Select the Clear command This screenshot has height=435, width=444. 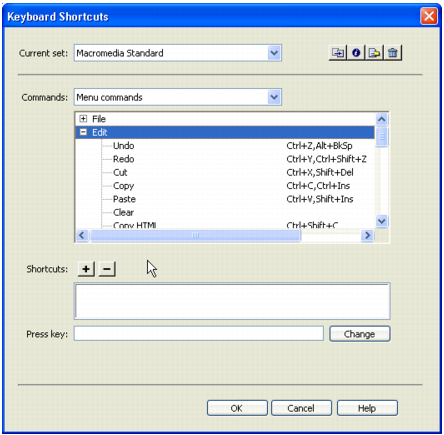[123, 212]
